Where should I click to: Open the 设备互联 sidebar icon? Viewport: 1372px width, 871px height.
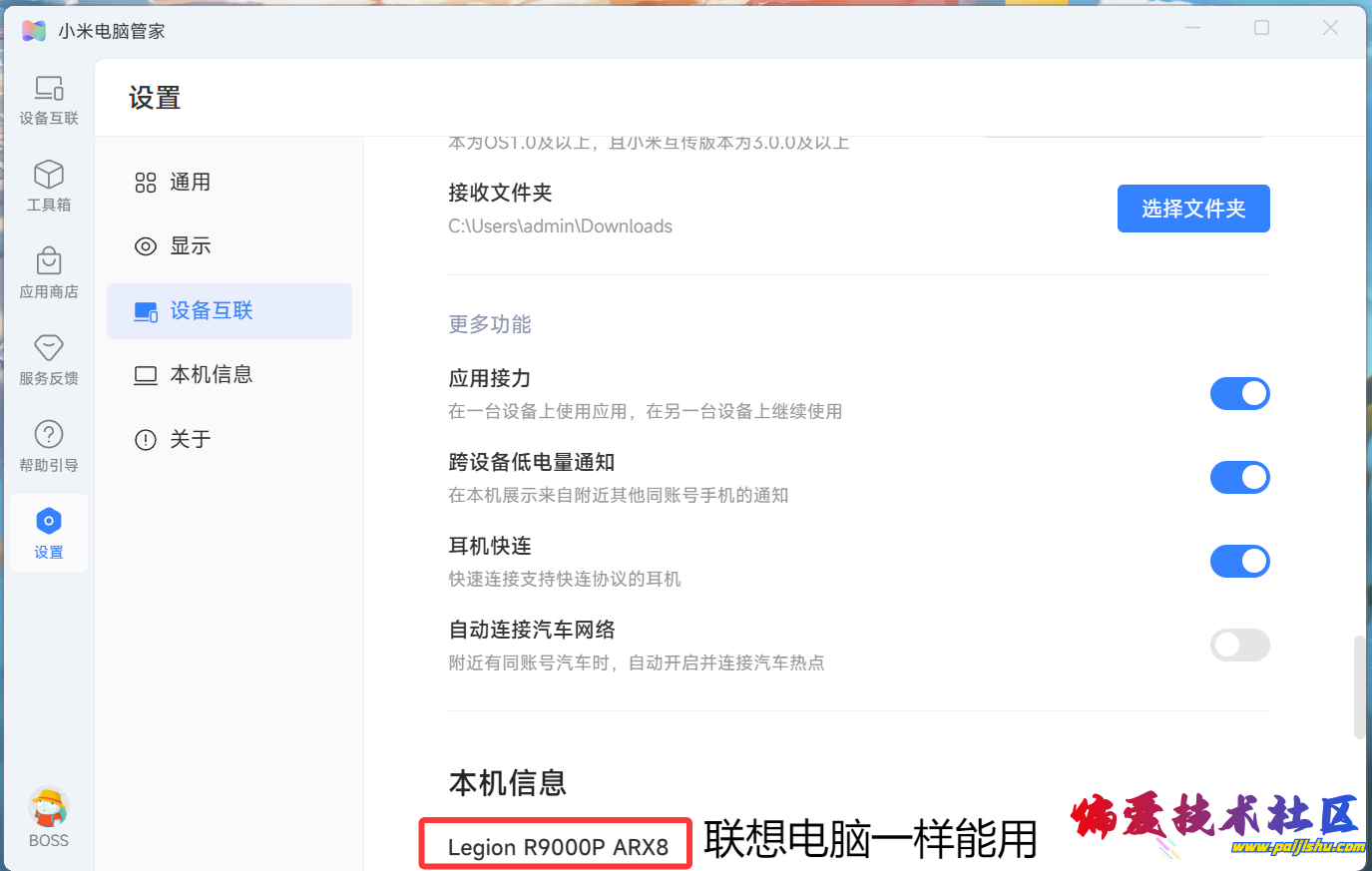pos(49,100)
